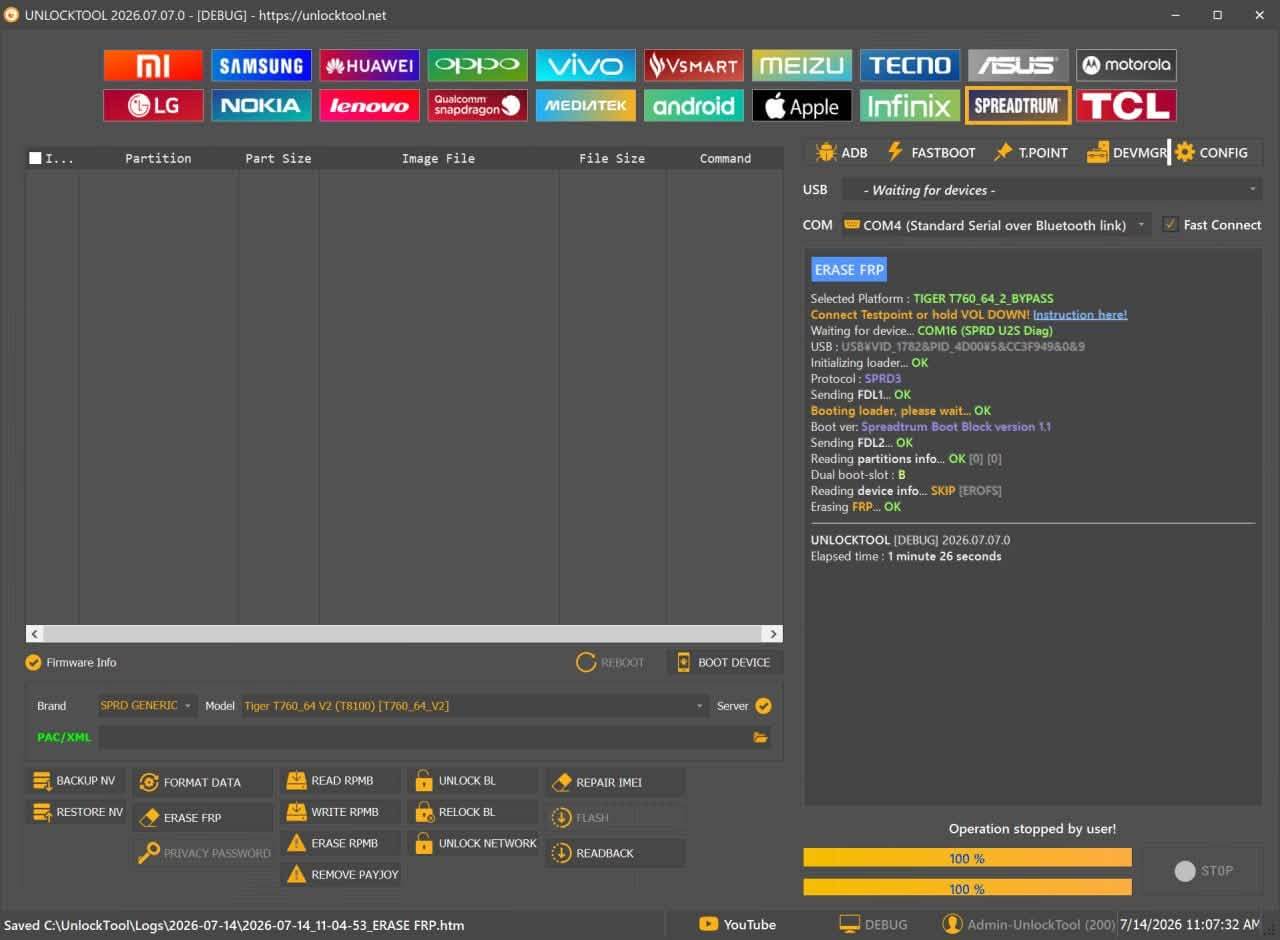Click the ERASE FRP button
Screen dimensions: 1280x940
(203, 817)
